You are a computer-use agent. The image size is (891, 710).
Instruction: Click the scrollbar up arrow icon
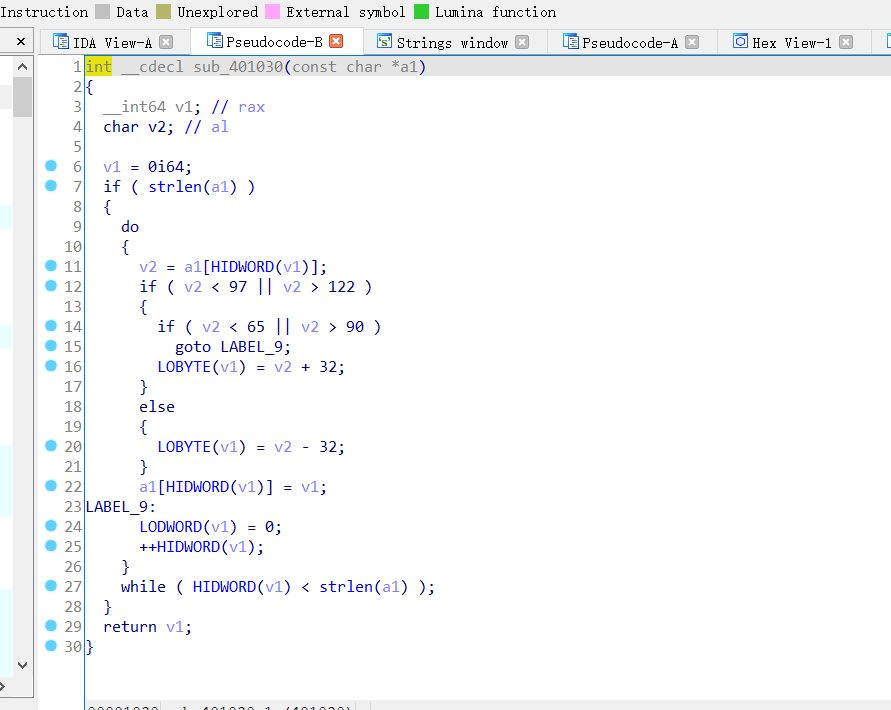tap(21, 66)
